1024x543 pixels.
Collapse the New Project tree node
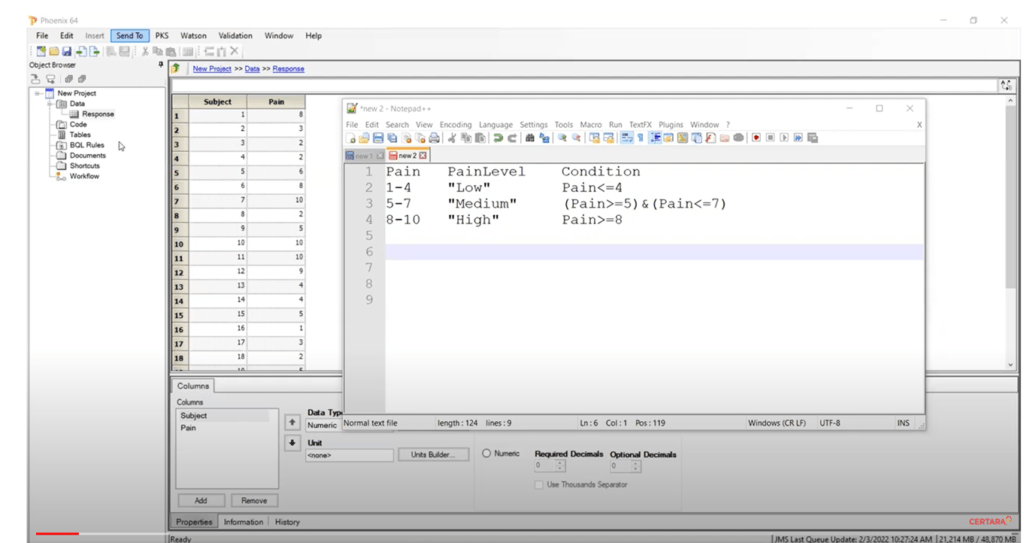click(x=38, y=93)
